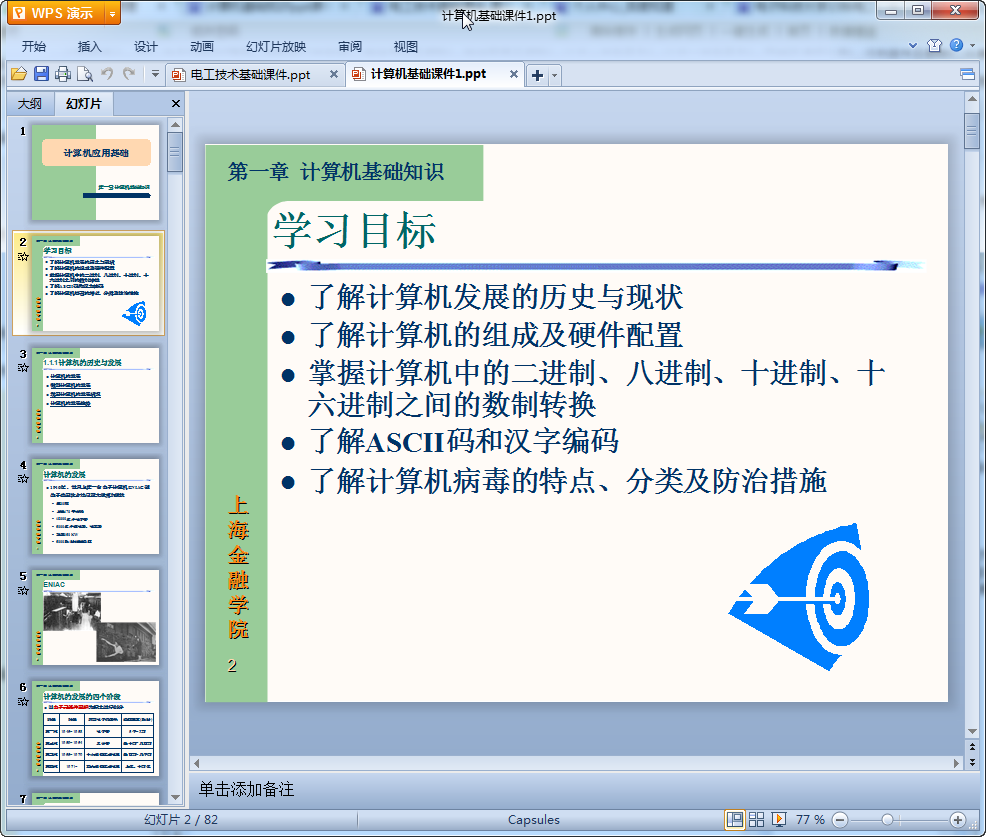
Task: Open the 开始 ribbon tab
Action: [x=33, y=47]
